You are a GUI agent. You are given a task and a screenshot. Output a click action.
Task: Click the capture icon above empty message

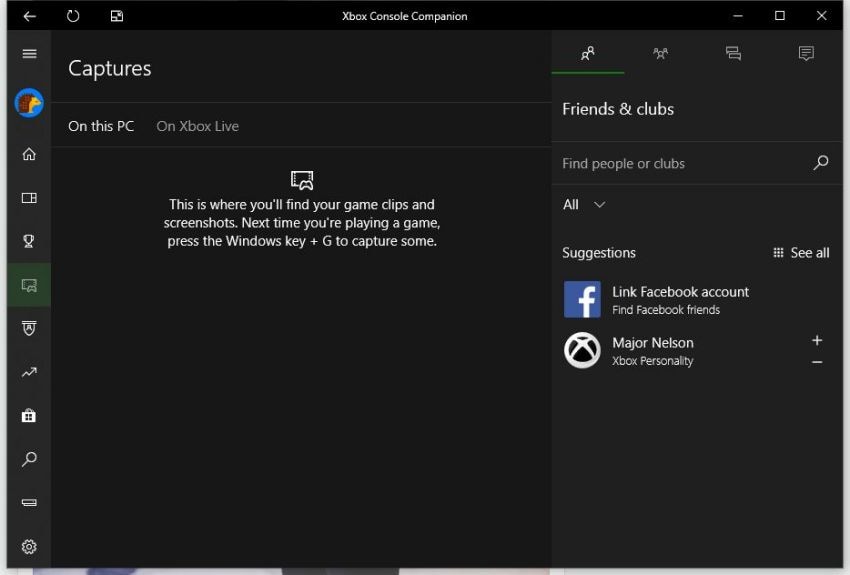coord(302,180)
